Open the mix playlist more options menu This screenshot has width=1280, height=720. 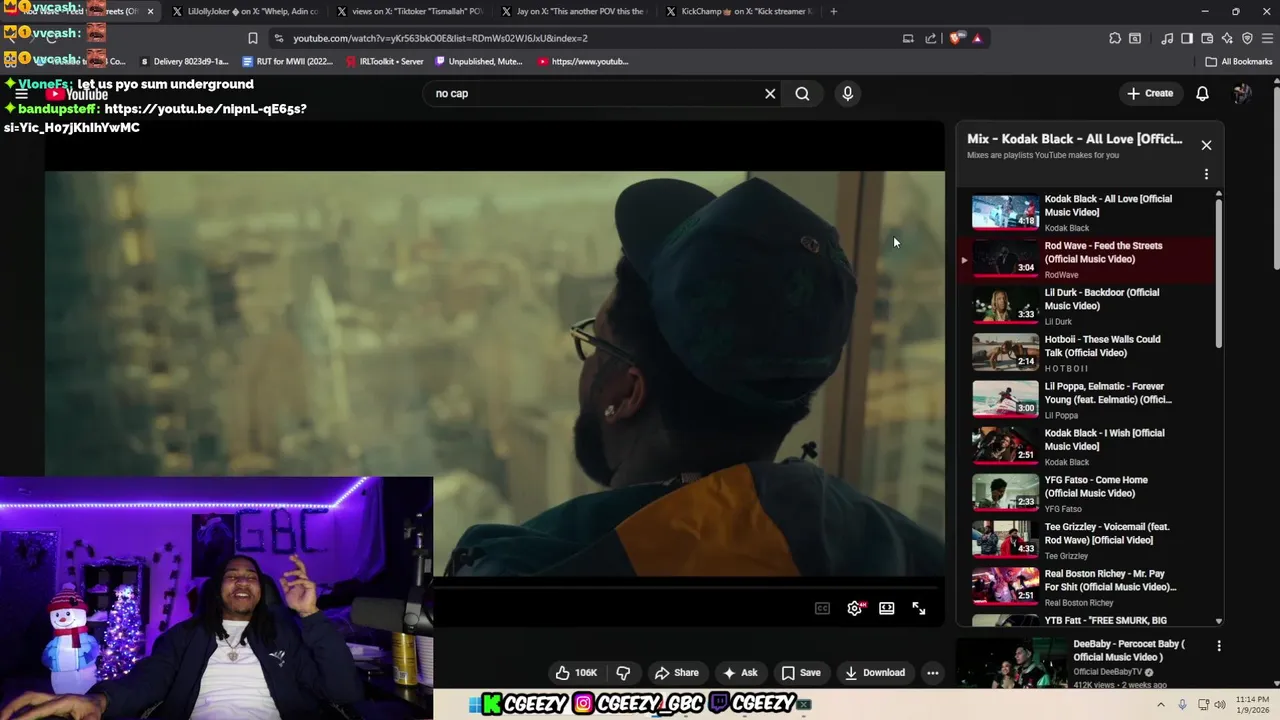1206,174
